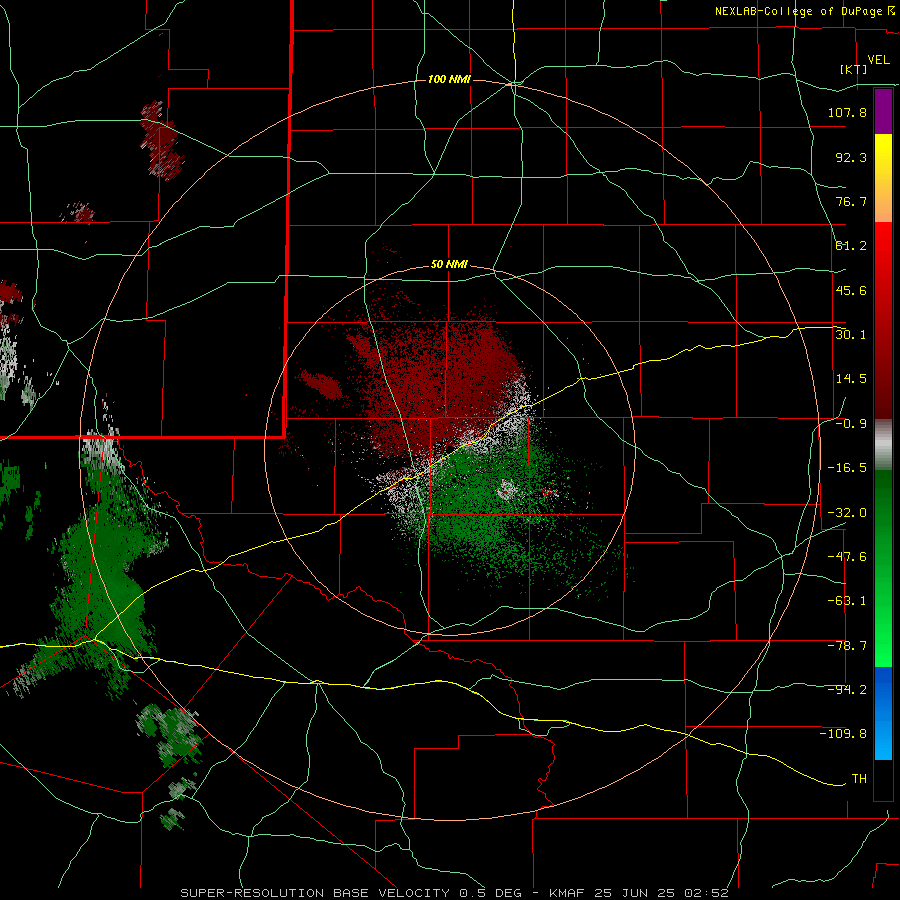Image resolution: width=900 pixels, height=900 pixels.
Task: Pick the blue segment of velocity color bar
Action: pos(883,713)
